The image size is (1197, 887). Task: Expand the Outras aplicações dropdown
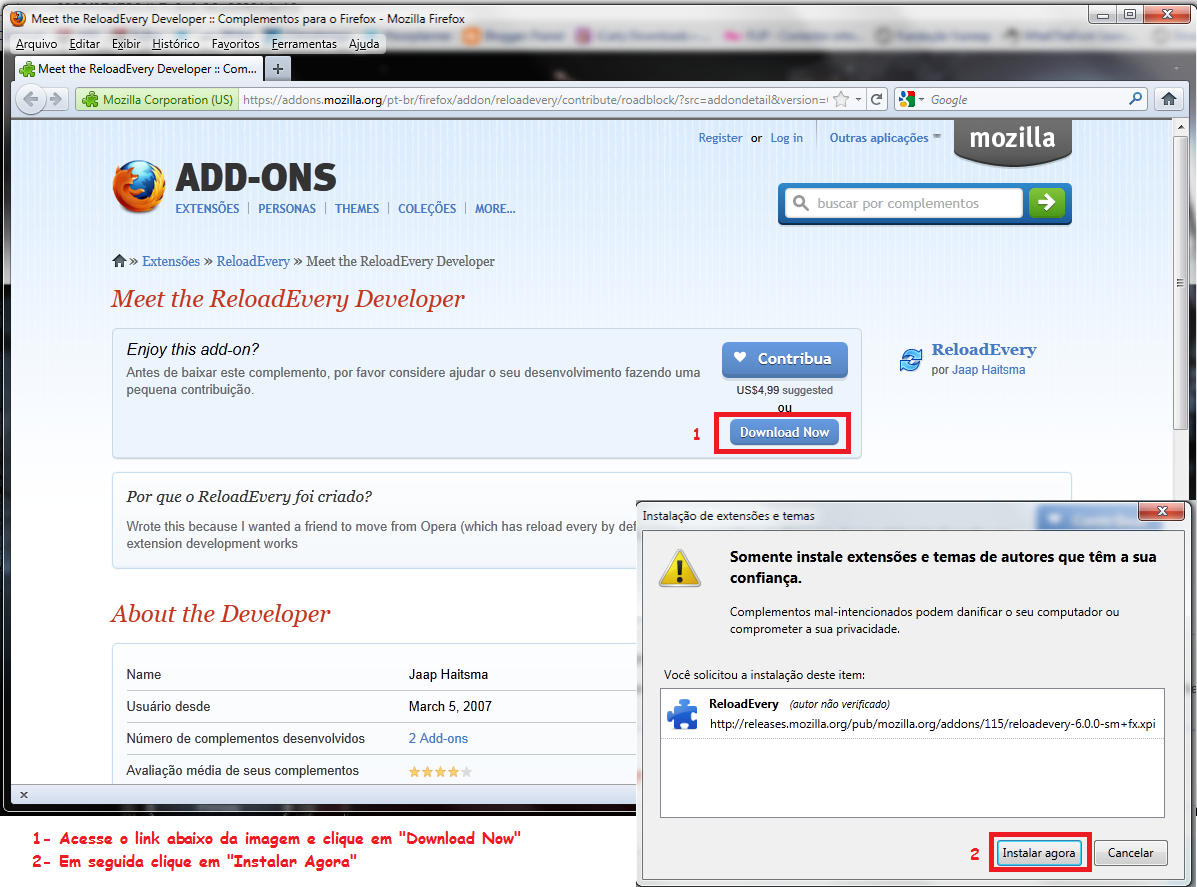tap(885, 138)
